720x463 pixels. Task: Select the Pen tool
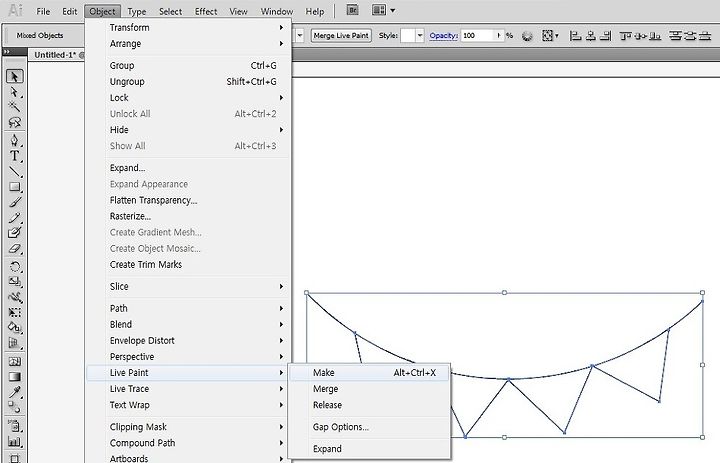(15, 141)
